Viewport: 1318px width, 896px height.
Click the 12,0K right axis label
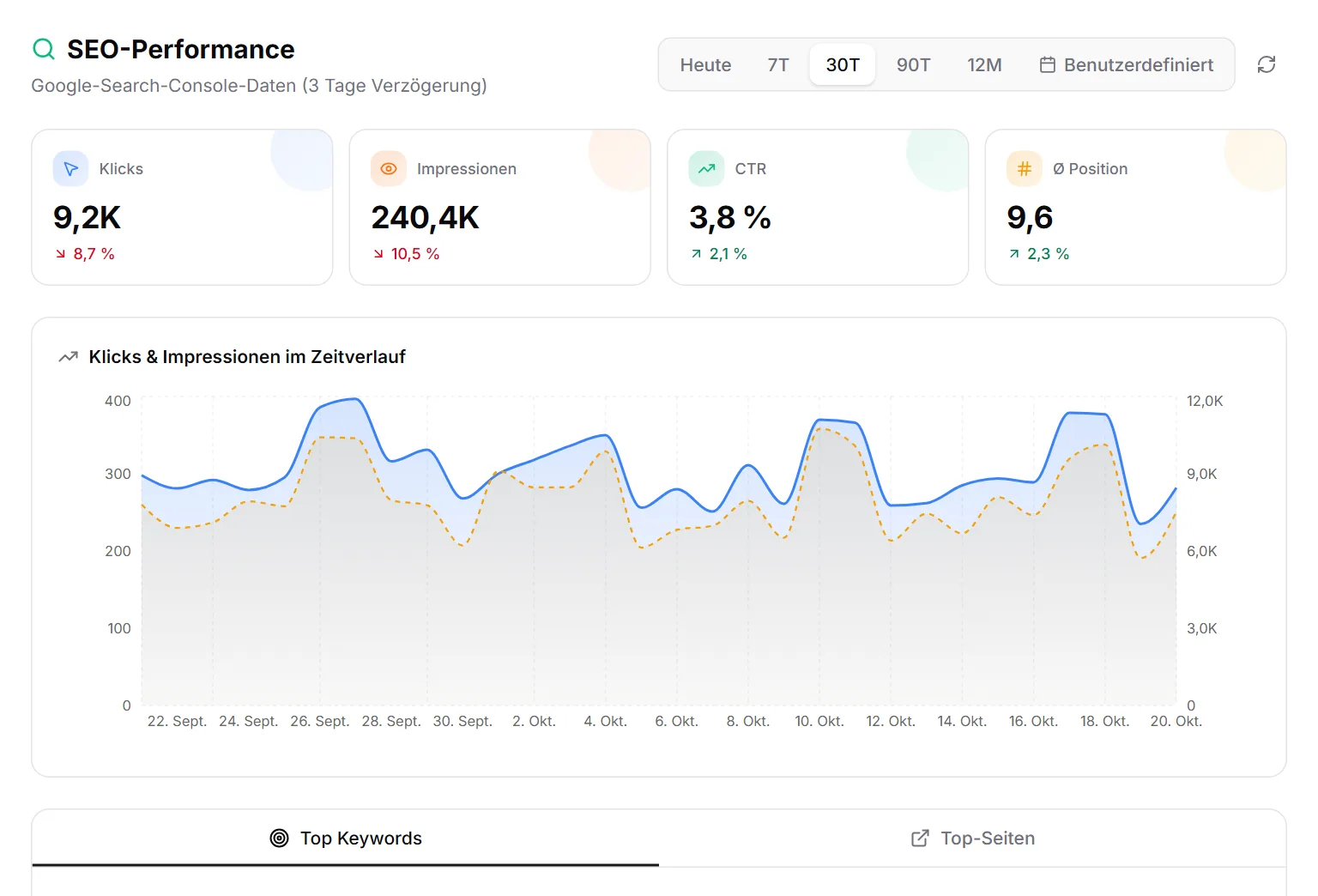(1205, 401)
